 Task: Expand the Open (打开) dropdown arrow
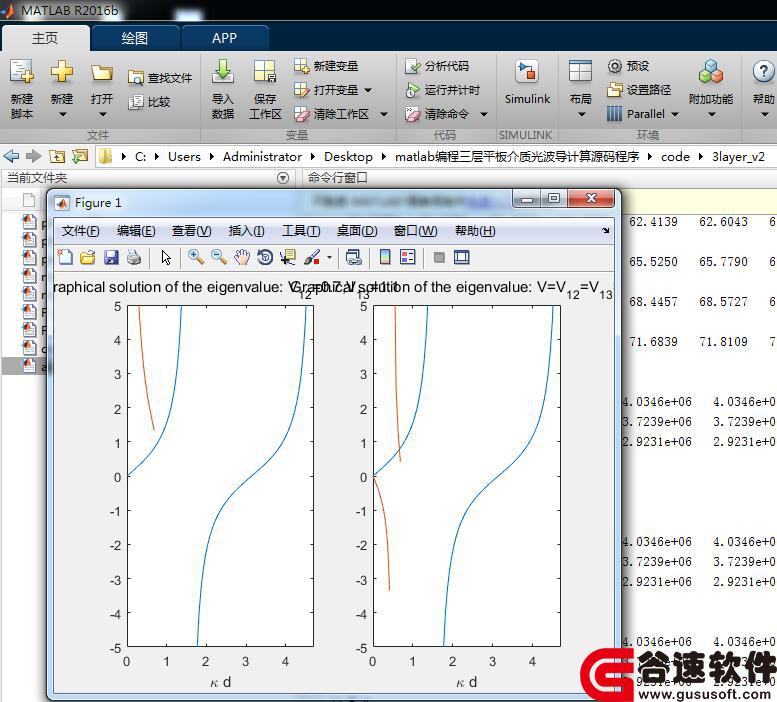[103, 114]
